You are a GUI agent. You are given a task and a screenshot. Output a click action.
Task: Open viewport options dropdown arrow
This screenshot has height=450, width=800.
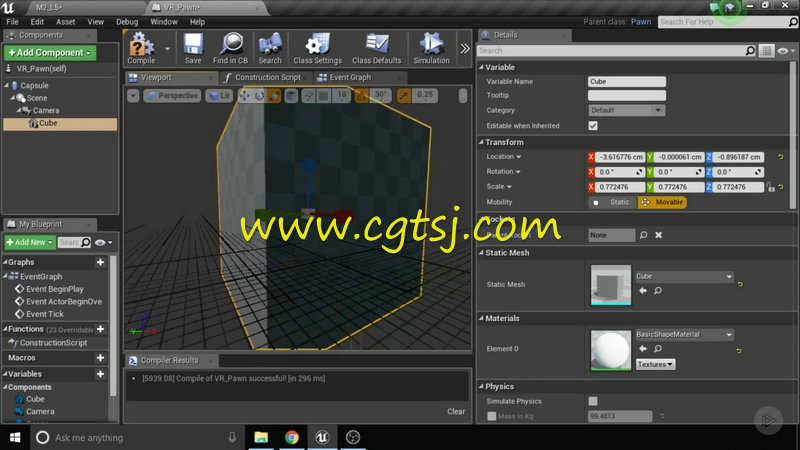click(x=133, y=95)
